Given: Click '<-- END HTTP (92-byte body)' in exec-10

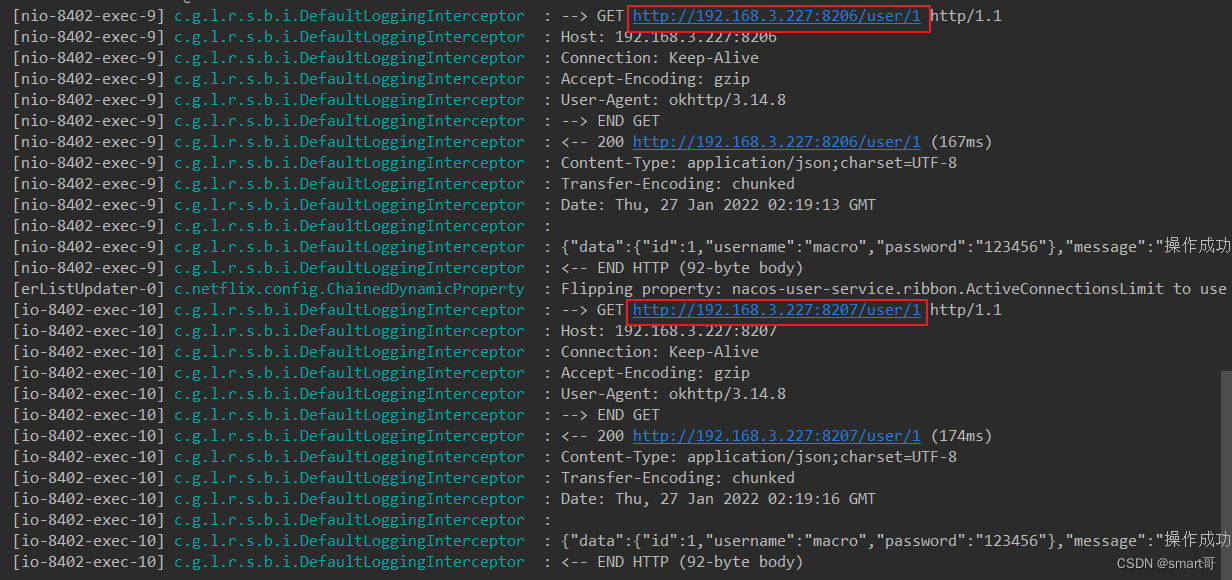Looking at the screenshot, I should (x=682, y=562).
